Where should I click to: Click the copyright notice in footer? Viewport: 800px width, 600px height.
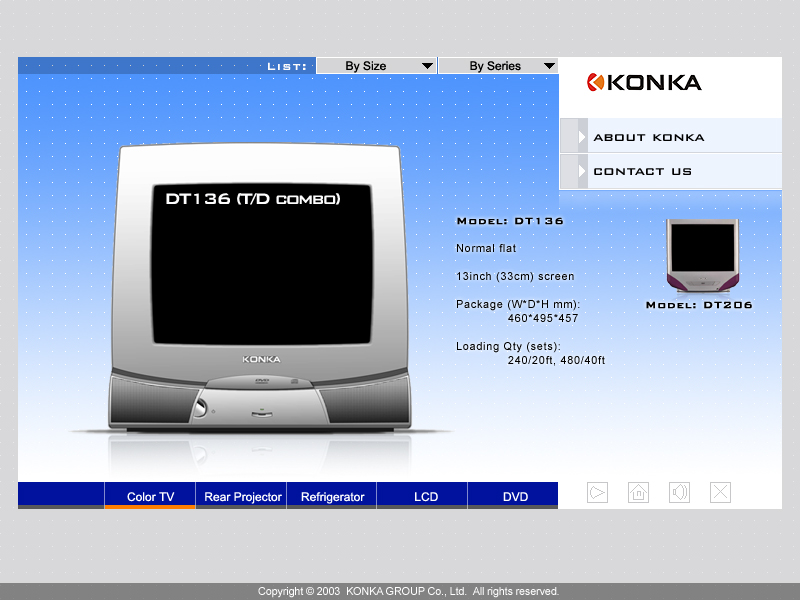tap(408, 591)
